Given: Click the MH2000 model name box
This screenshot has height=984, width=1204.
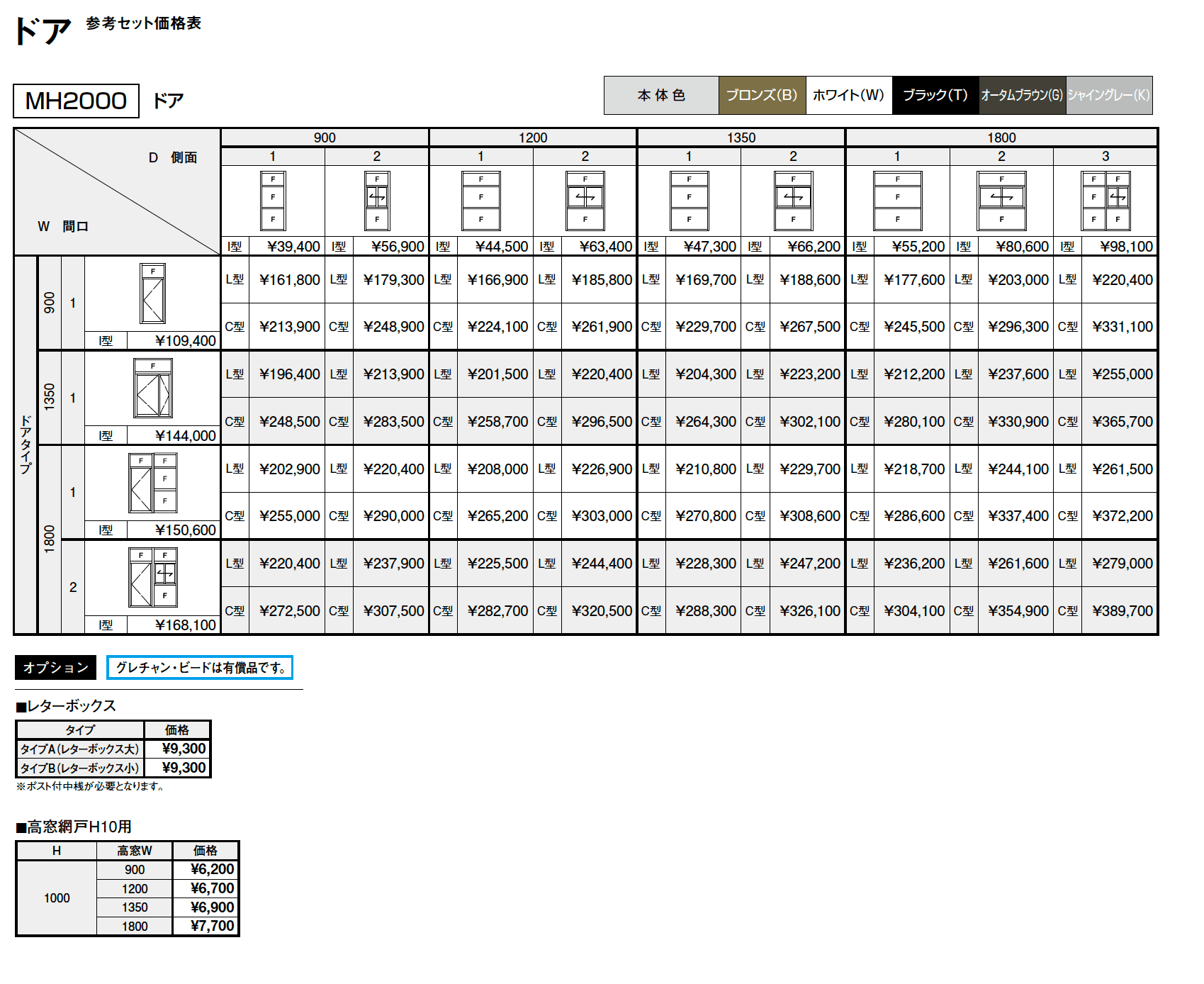Looking at the screenshot, I should pos(76,101).
